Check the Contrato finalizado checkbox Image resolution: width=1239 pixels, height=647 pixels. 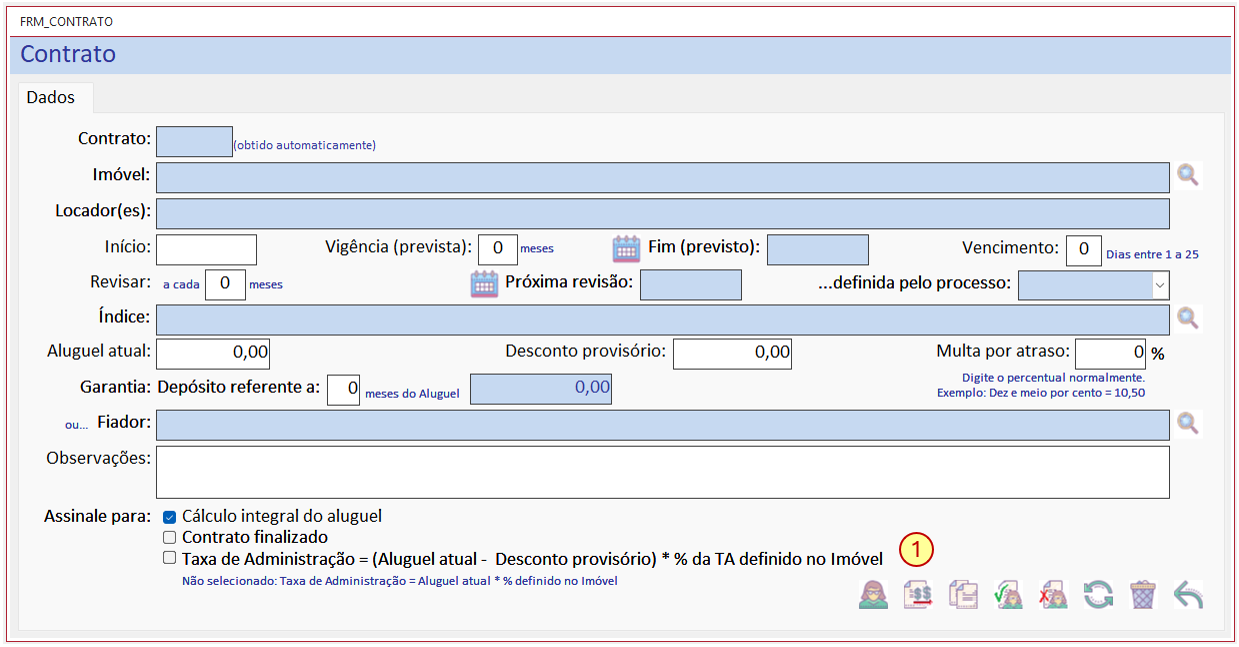[169, 538]
